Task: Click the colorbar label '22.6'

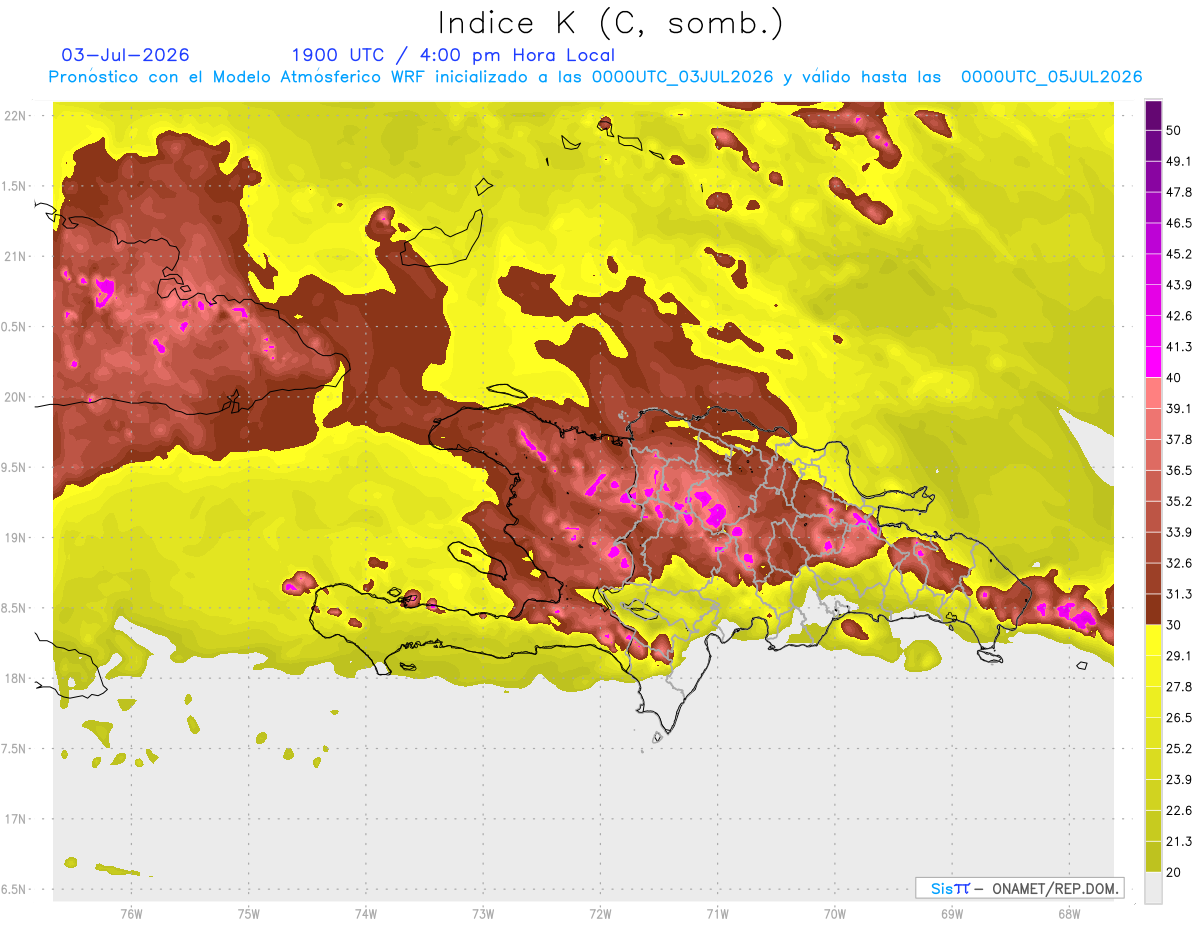Action: point(1179,811)
